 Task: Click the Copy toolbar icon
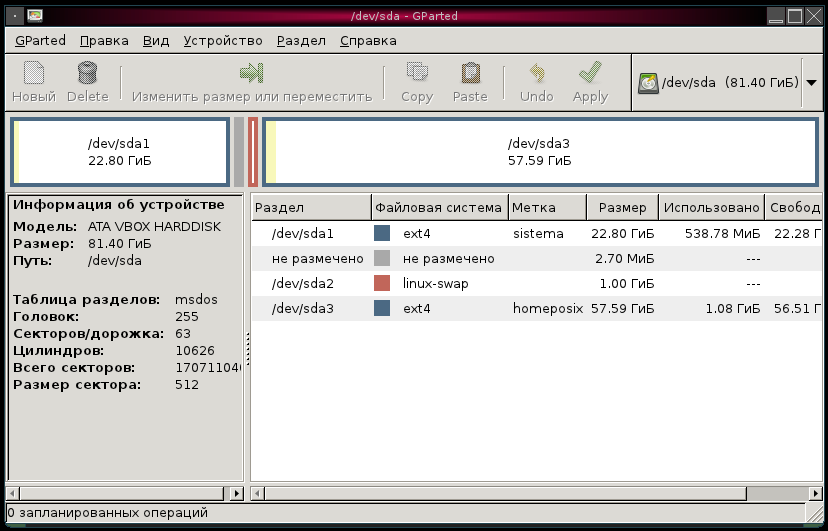point(417,72)
